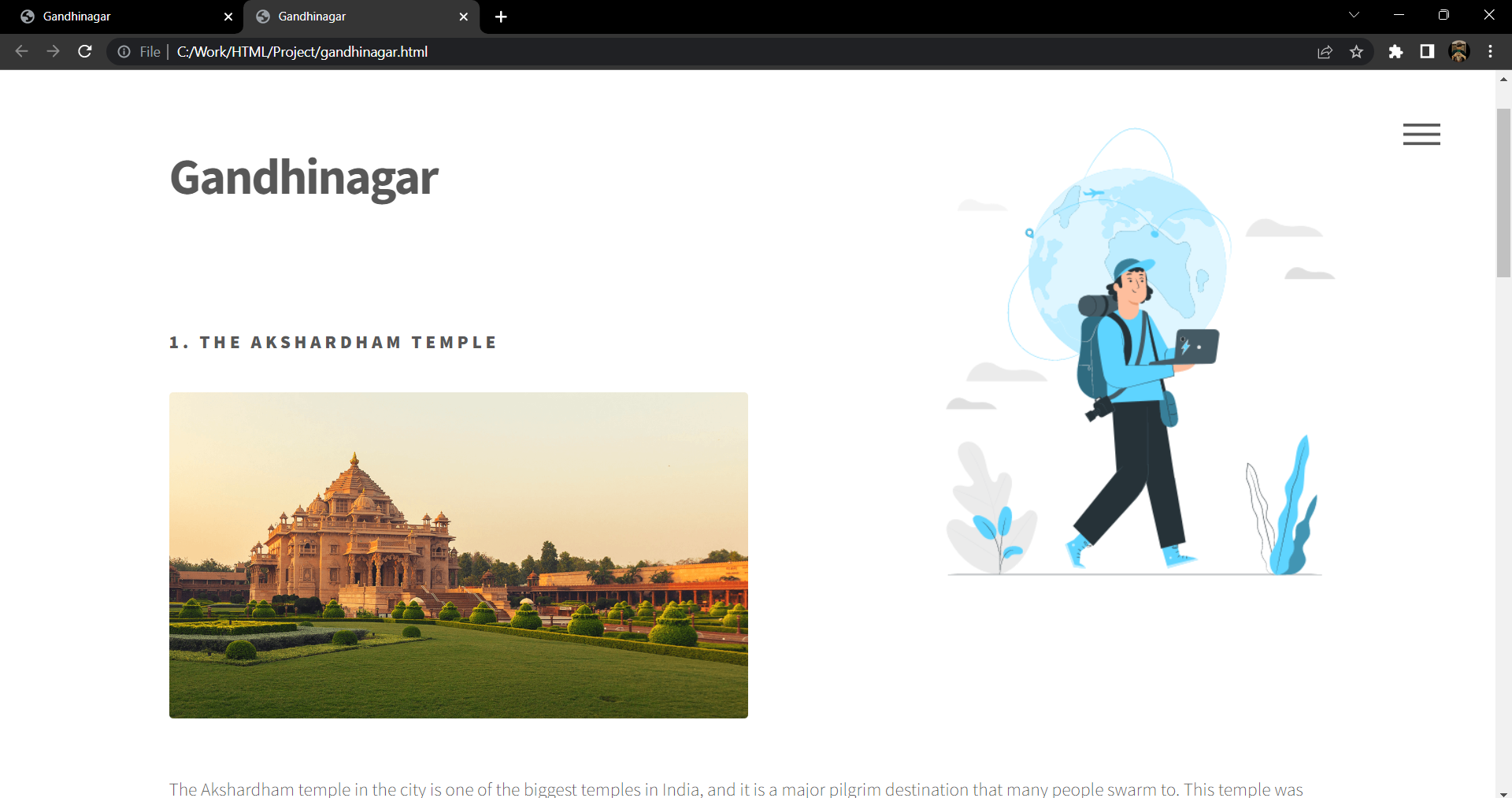Click the traveler with globe illustration

[1140, 351]
